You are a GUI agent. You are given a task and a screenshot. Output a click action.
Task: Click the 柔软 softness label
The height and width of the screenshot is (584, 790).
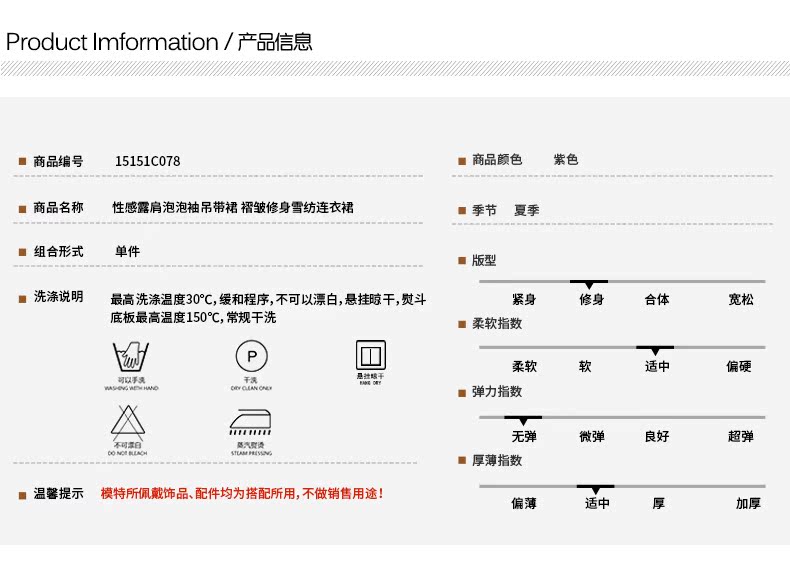[524, 366]
